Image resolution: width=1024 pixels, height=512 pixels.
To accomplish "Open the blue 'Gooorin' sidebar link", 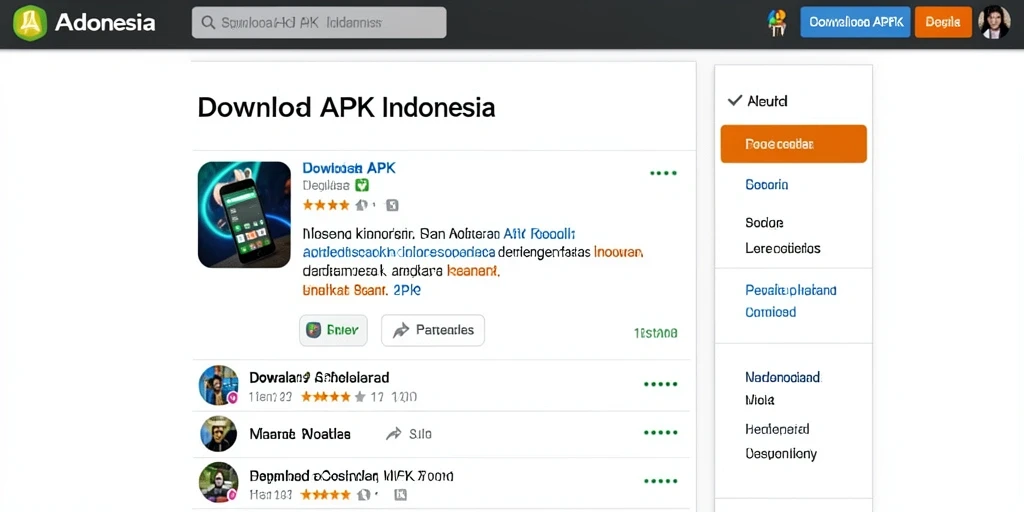I will click(x=767, y=185).
